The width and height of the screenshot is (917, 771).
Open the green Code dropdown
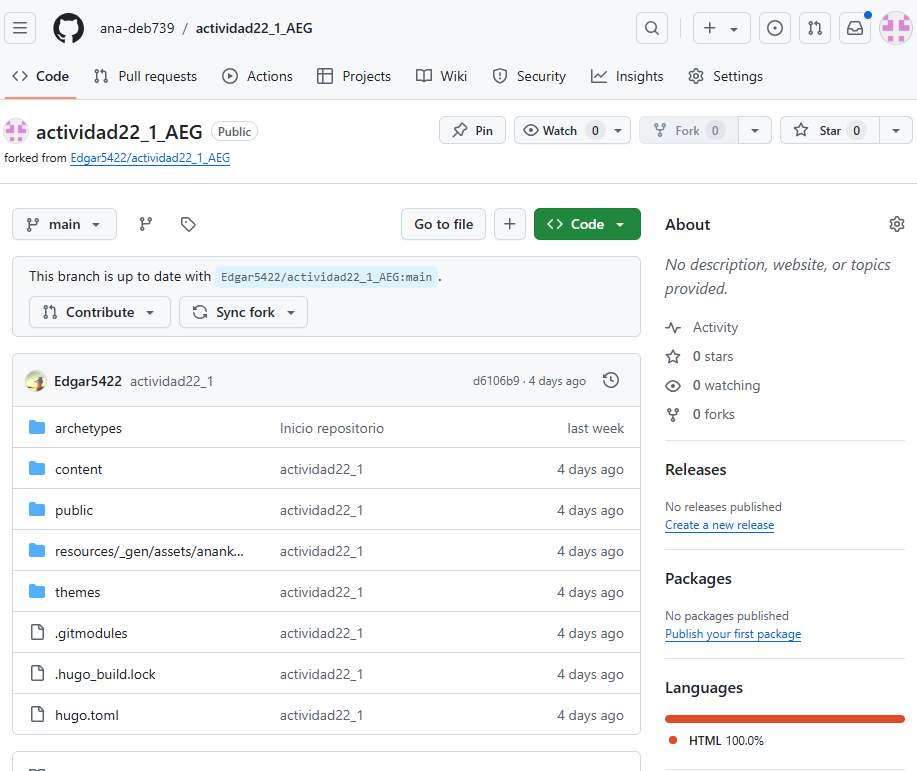[x=587, y=224]
